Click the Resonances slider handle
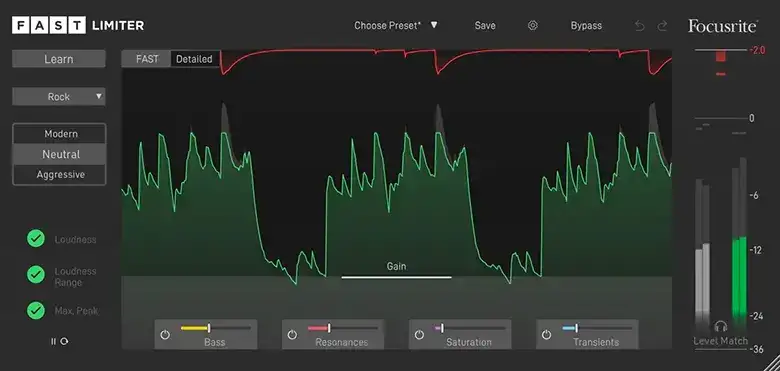Screen dimensions: 780x371 pos(329,328)
